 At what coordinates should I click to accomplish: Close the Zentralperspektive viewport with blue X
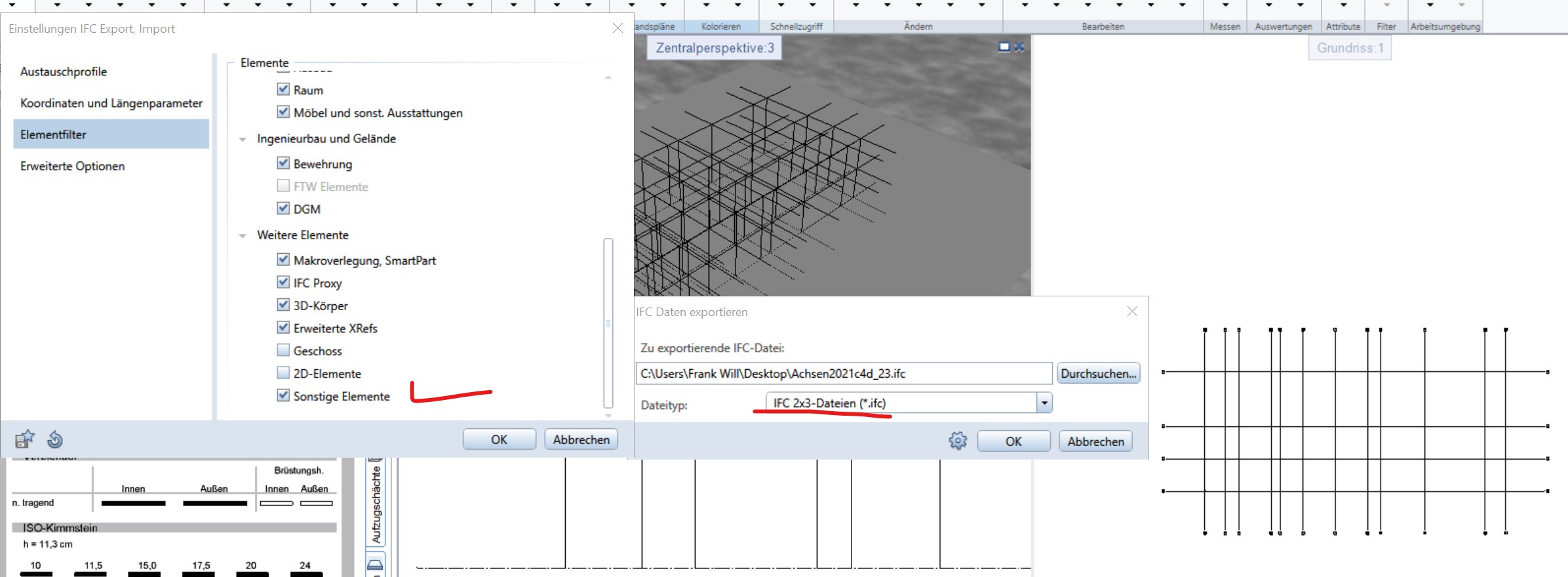pyautogui.click(x=1019, y=47)
